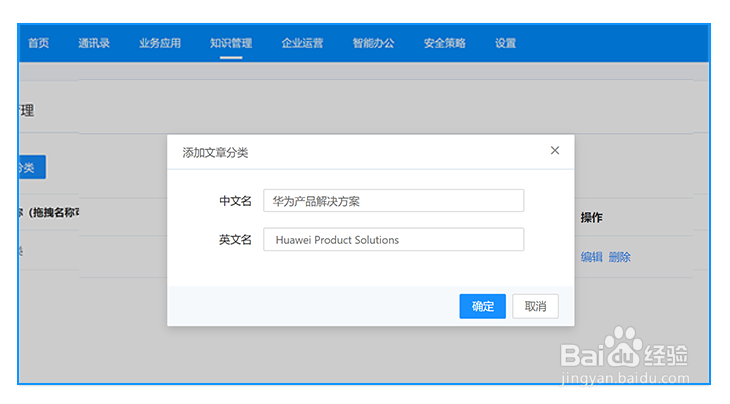
Task: Close the 添加文章分类 dialog
Action: click(x=554, y=150)
